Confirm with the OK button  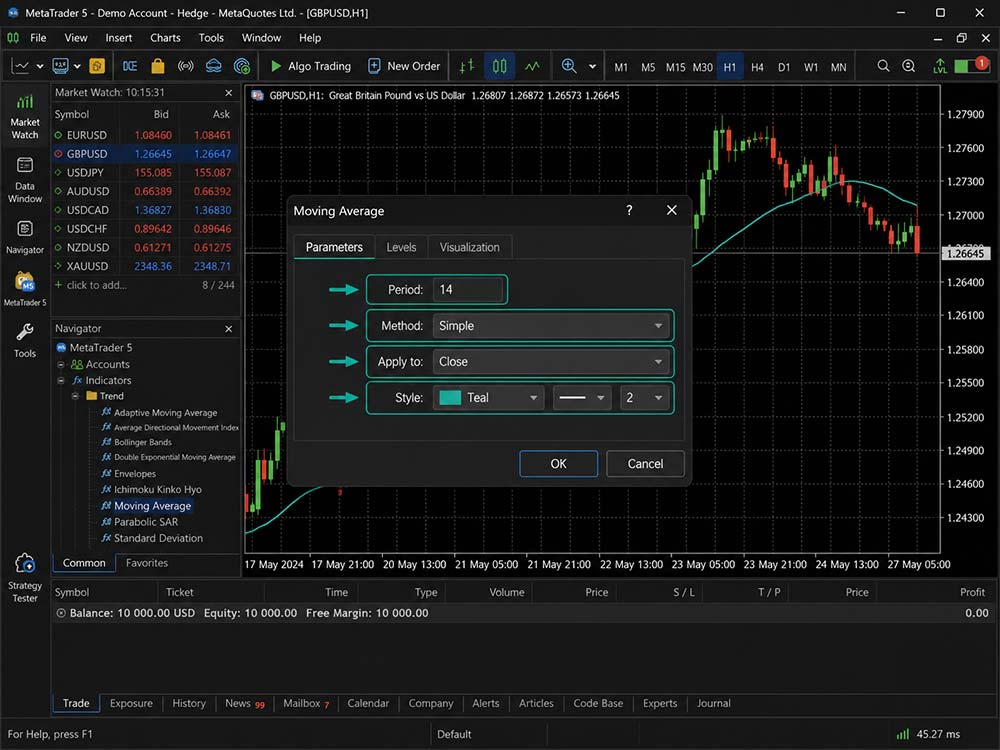pyautogui.click(x=559, y=464)
